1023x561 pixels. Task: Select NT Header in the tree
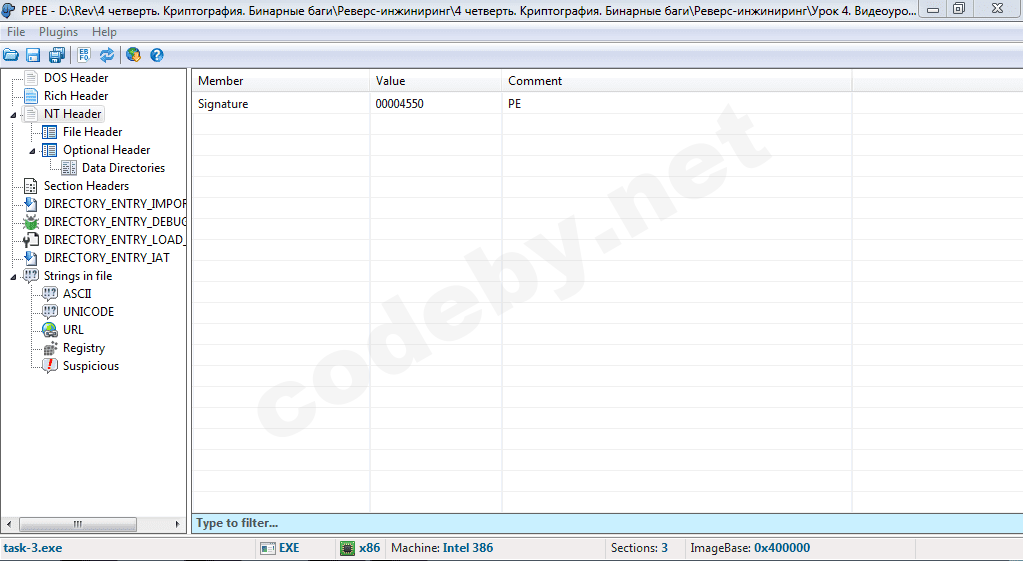click(72, 114)
